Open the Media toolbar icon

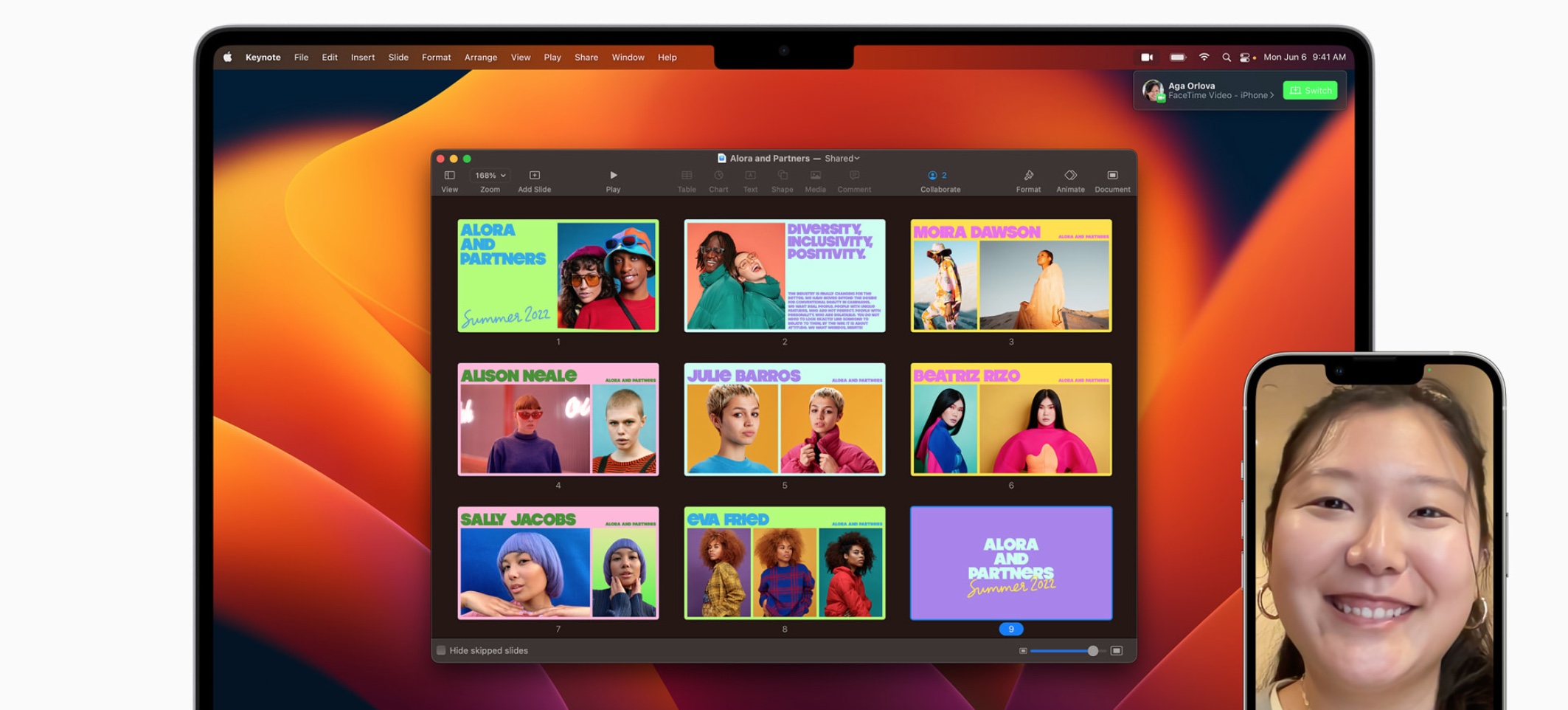pyautogui.click(x=815, y=176)
